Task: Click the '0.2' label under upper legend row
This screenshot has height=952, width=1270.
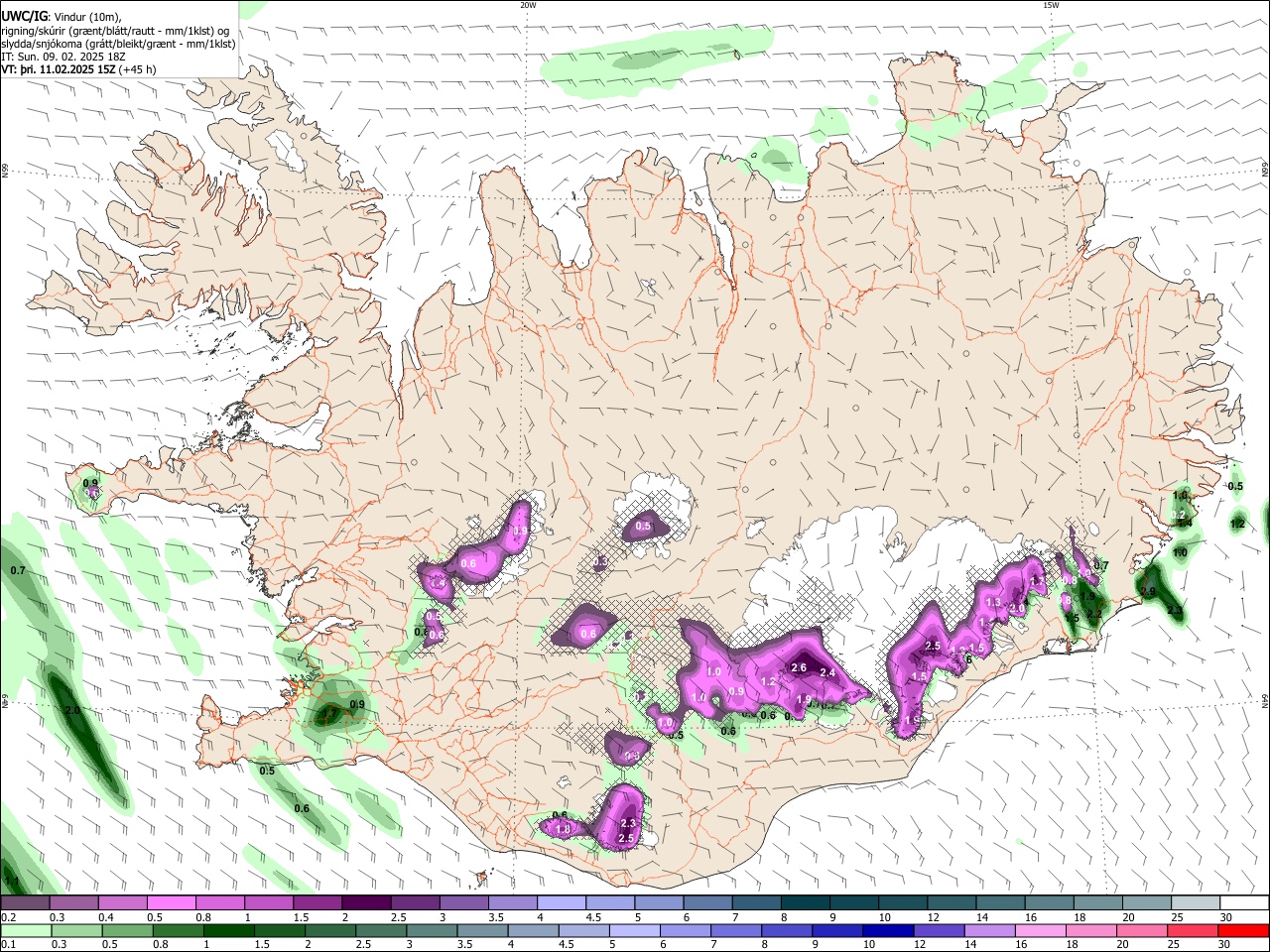Action: [7, 917]
